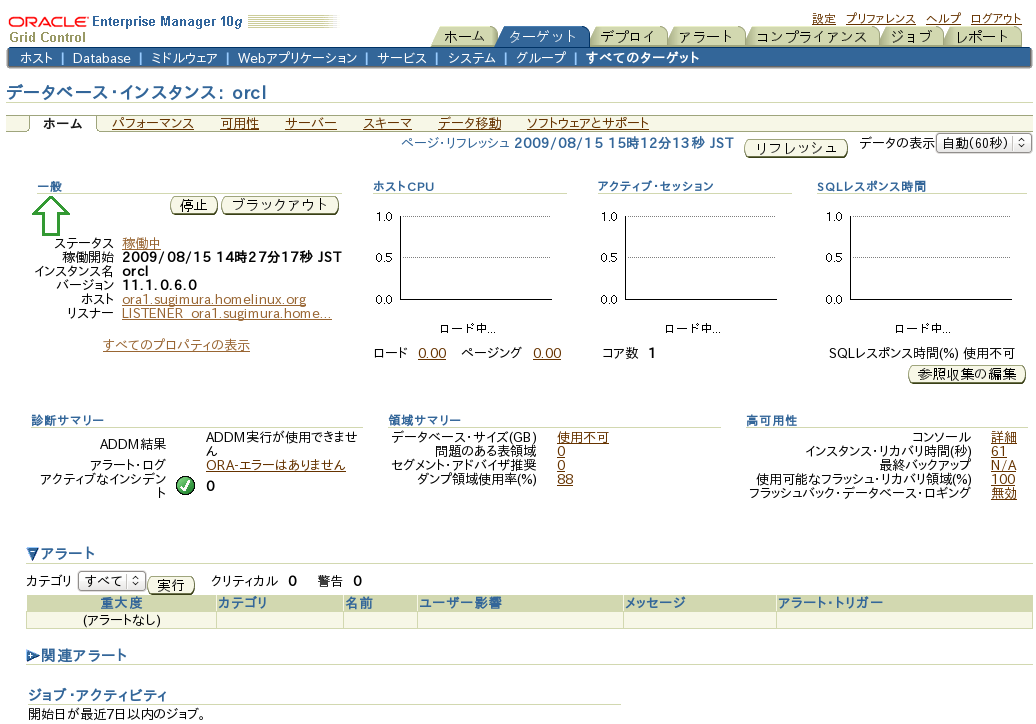Click the ページング value 0.00 link
This screenshot has width=1036, height=724.
[x=547, y=353]
